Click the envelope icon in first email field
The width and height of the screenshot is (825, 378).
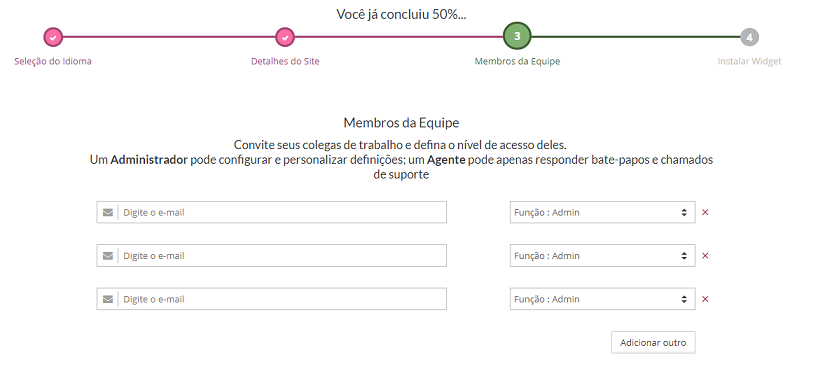108,213
